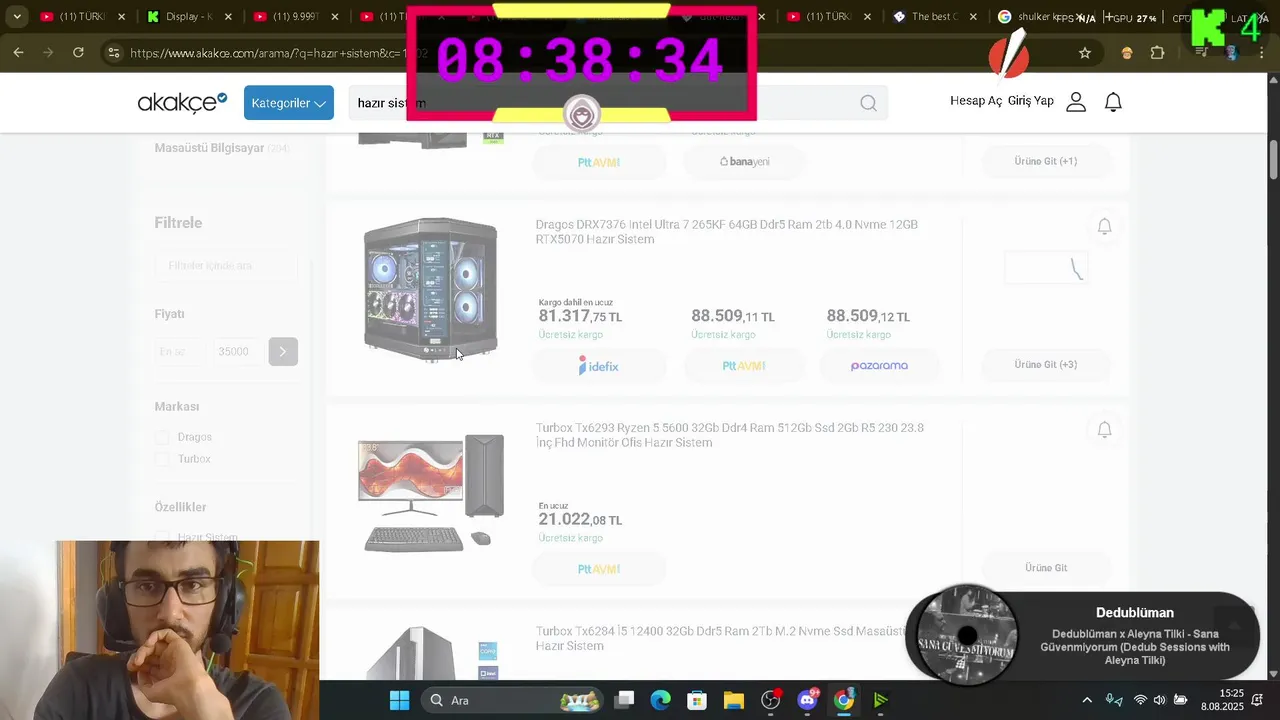Viewport: 1280px width, 720px height.
Task: Set price alarm bell for Dragos DRX7376
Action: click(x=1104, y=226)
